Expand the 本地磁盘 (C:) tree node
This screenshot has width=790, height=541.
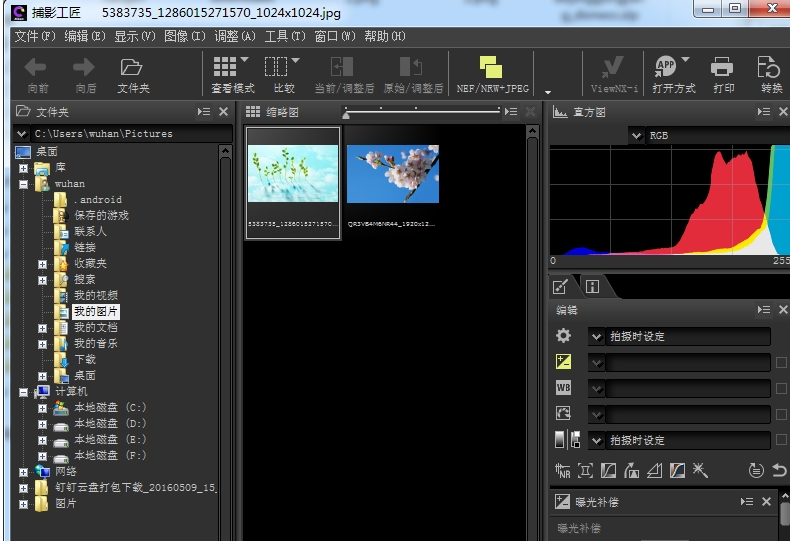pyautogui.click(x=42, y=408)
